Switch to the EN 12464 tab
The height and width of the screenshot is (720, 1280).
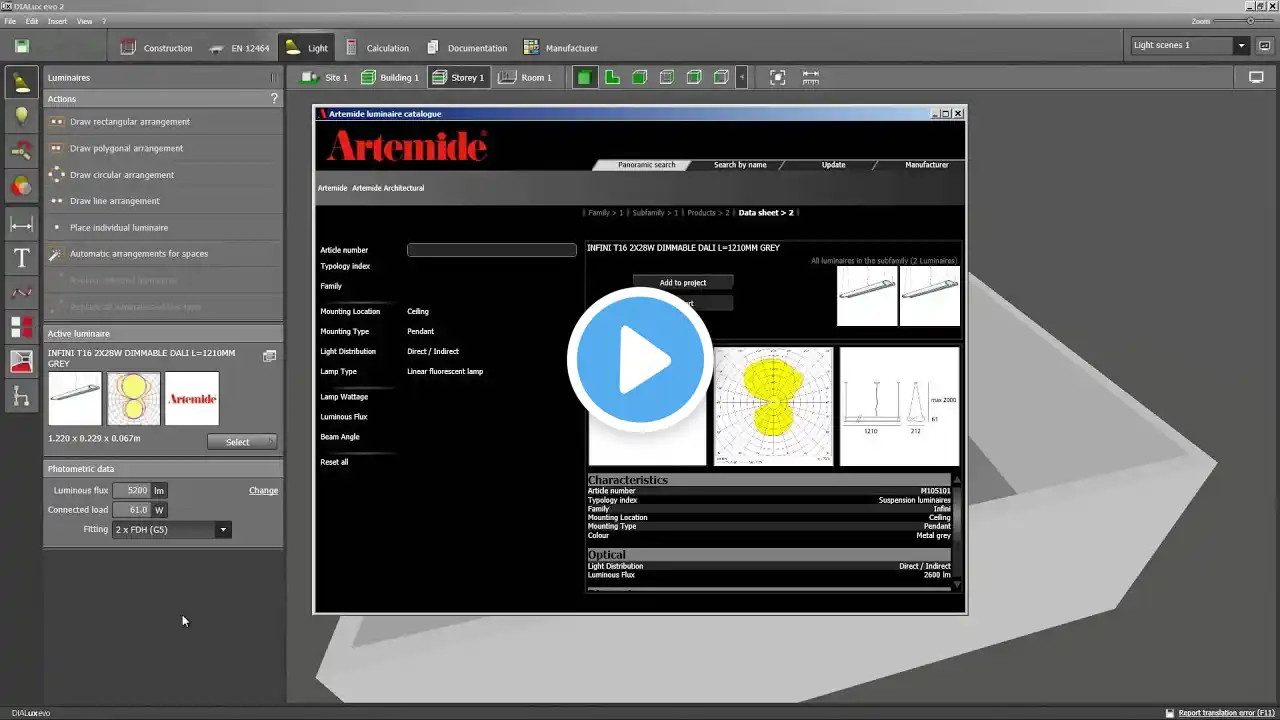point(239,48)
